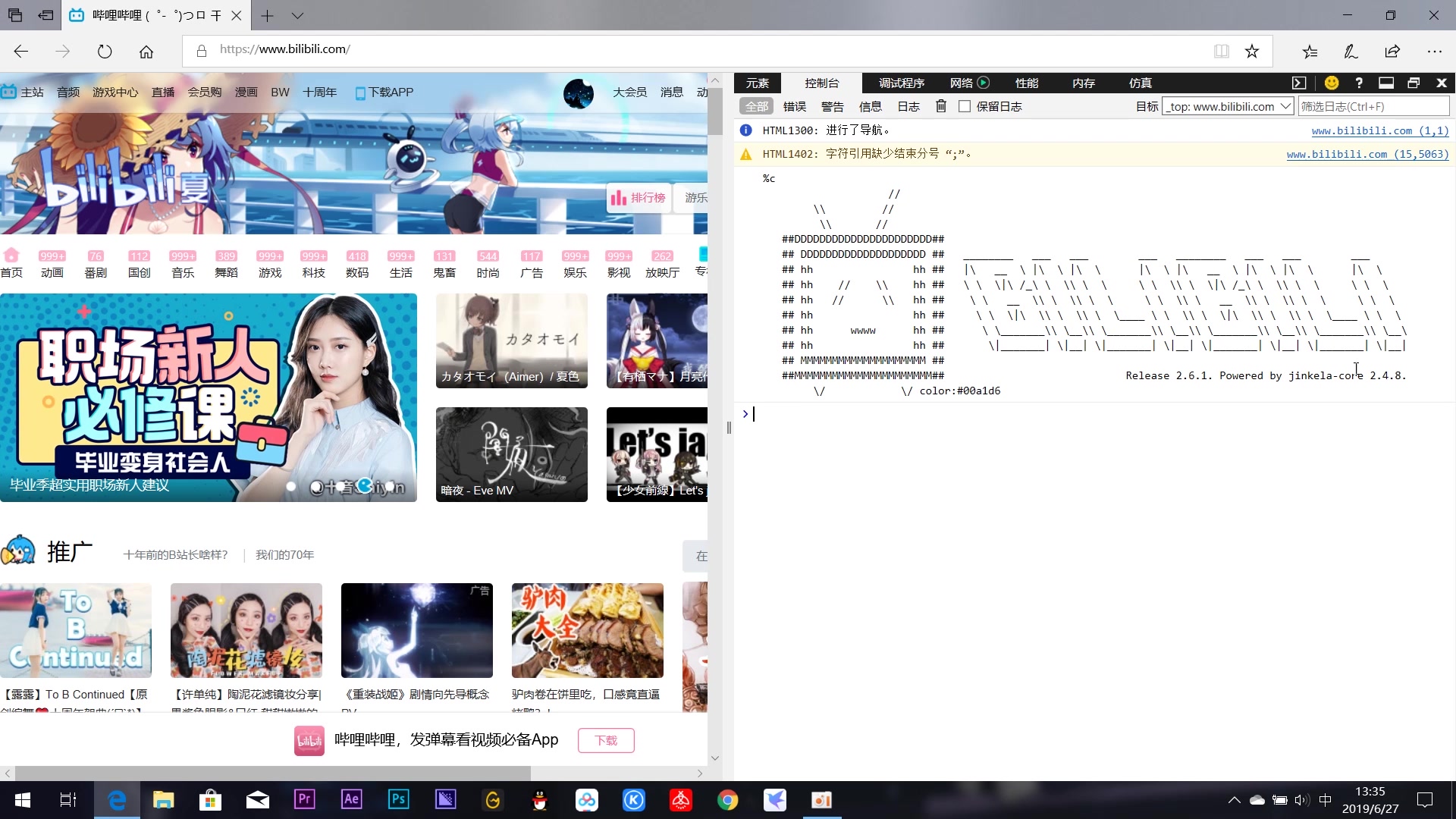Click the browser back arrow

(21, 52)
